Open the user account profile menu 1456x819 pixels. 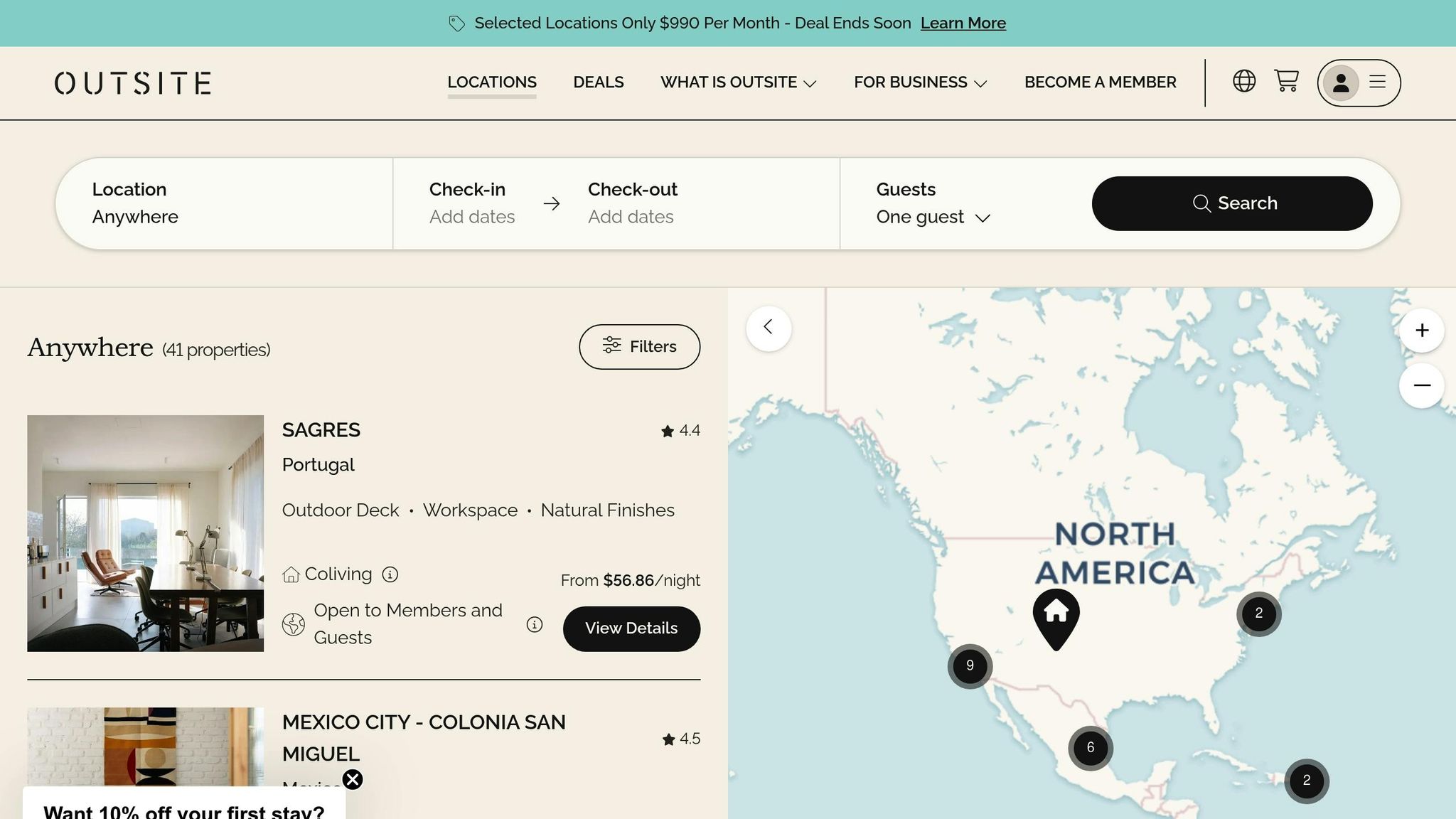pyautogui.click(x=1359, y=82)
